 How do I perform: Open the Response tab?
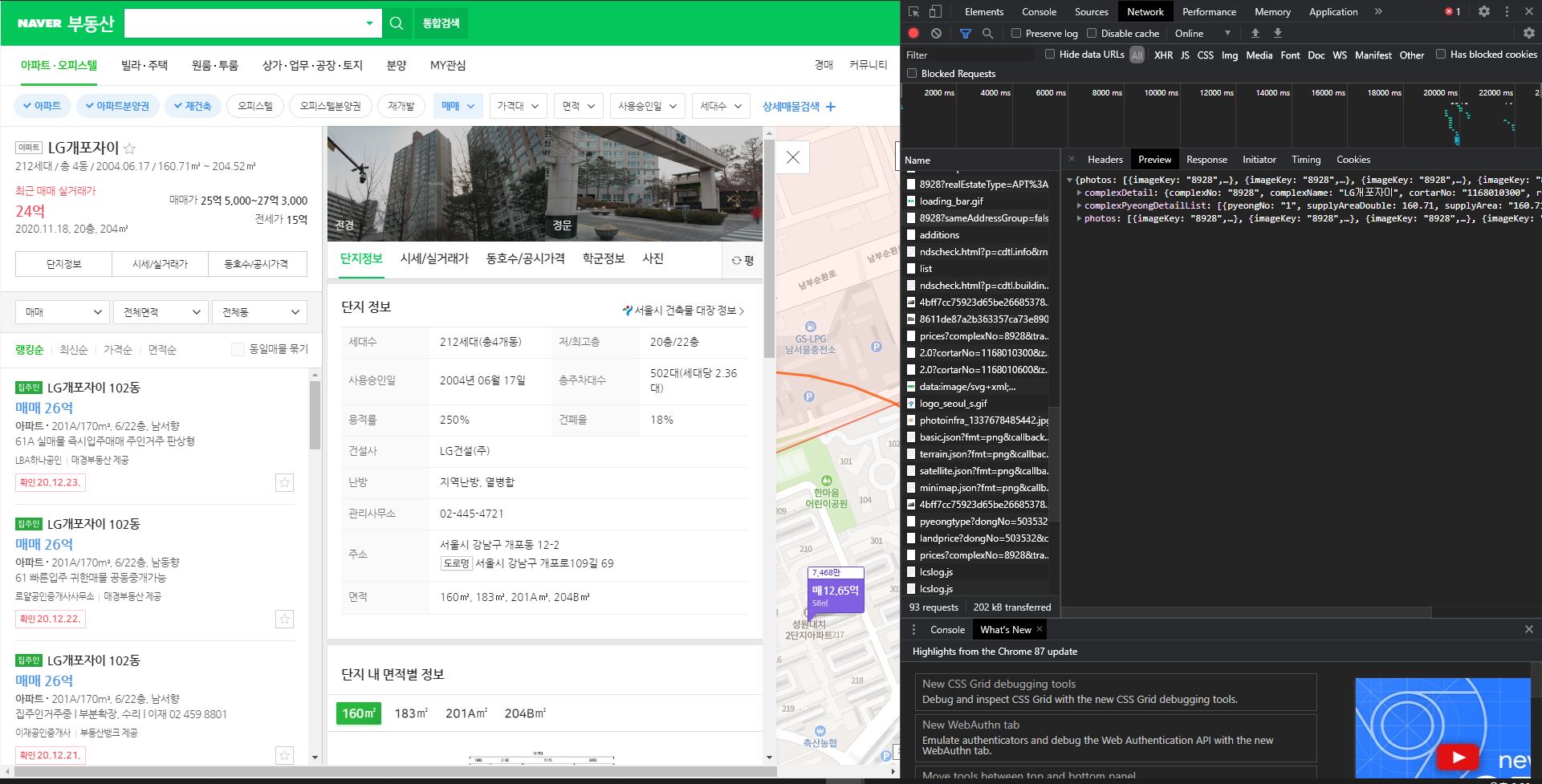pyautogui.click(x=1206, y=159)
